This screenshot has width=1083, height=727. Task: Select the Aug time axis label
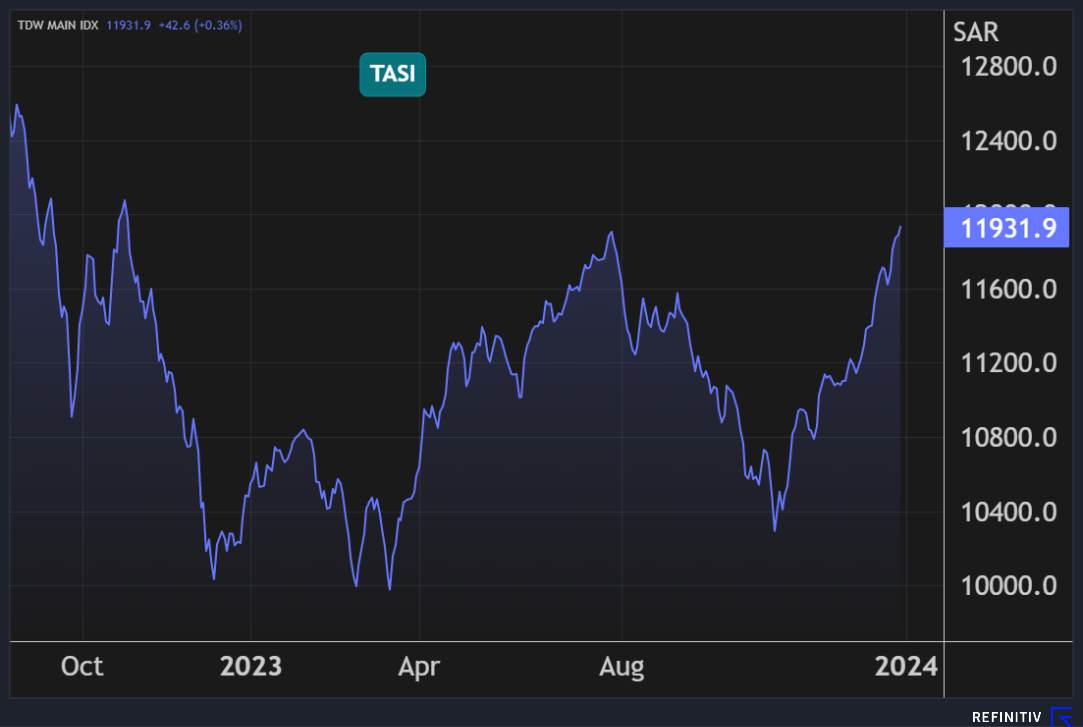tap(622, 666)
